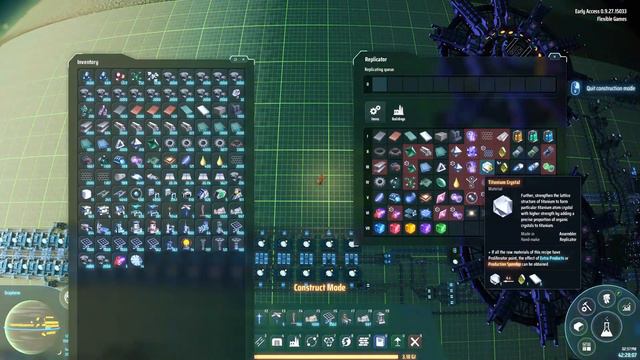Select the highlighted Titanium Crystal recipe
The width and height of the screenshot is (640, 360).
point(487,167)
